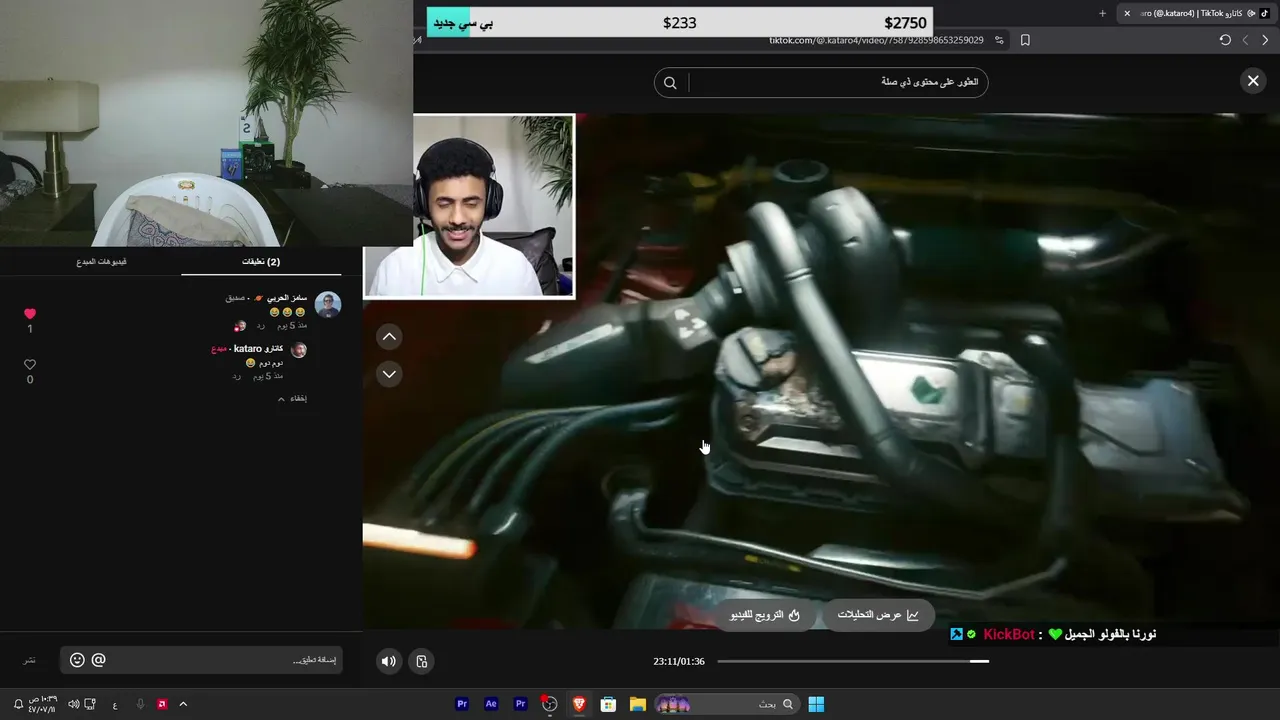Select the kataro4 TikTok browser tab

pyautogui.click(x=1197, y=13)
